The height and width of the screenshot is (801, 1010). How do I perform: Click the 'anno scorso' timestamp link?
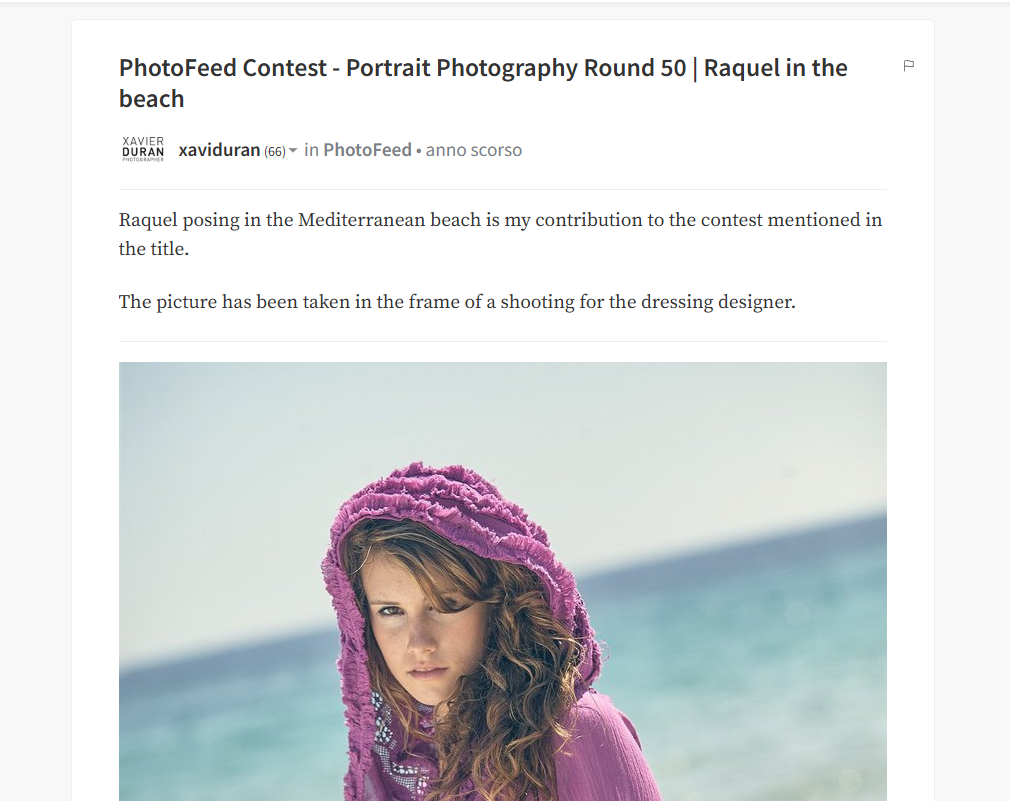pyautogui.click(x=473, y=150)
